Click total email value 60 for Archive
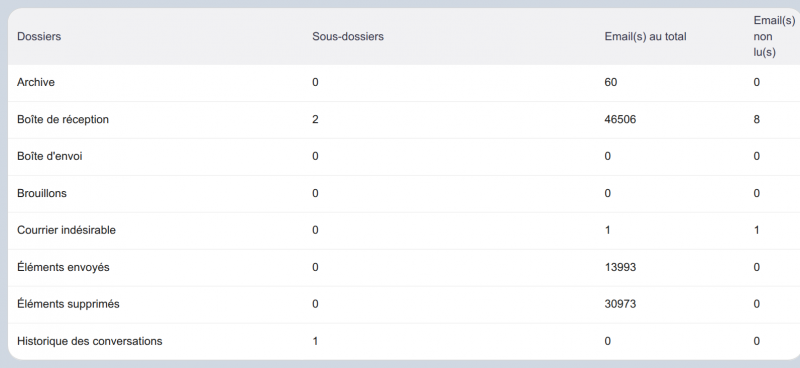The height and width of the screenshot is (368, 800). click(611, 82)
